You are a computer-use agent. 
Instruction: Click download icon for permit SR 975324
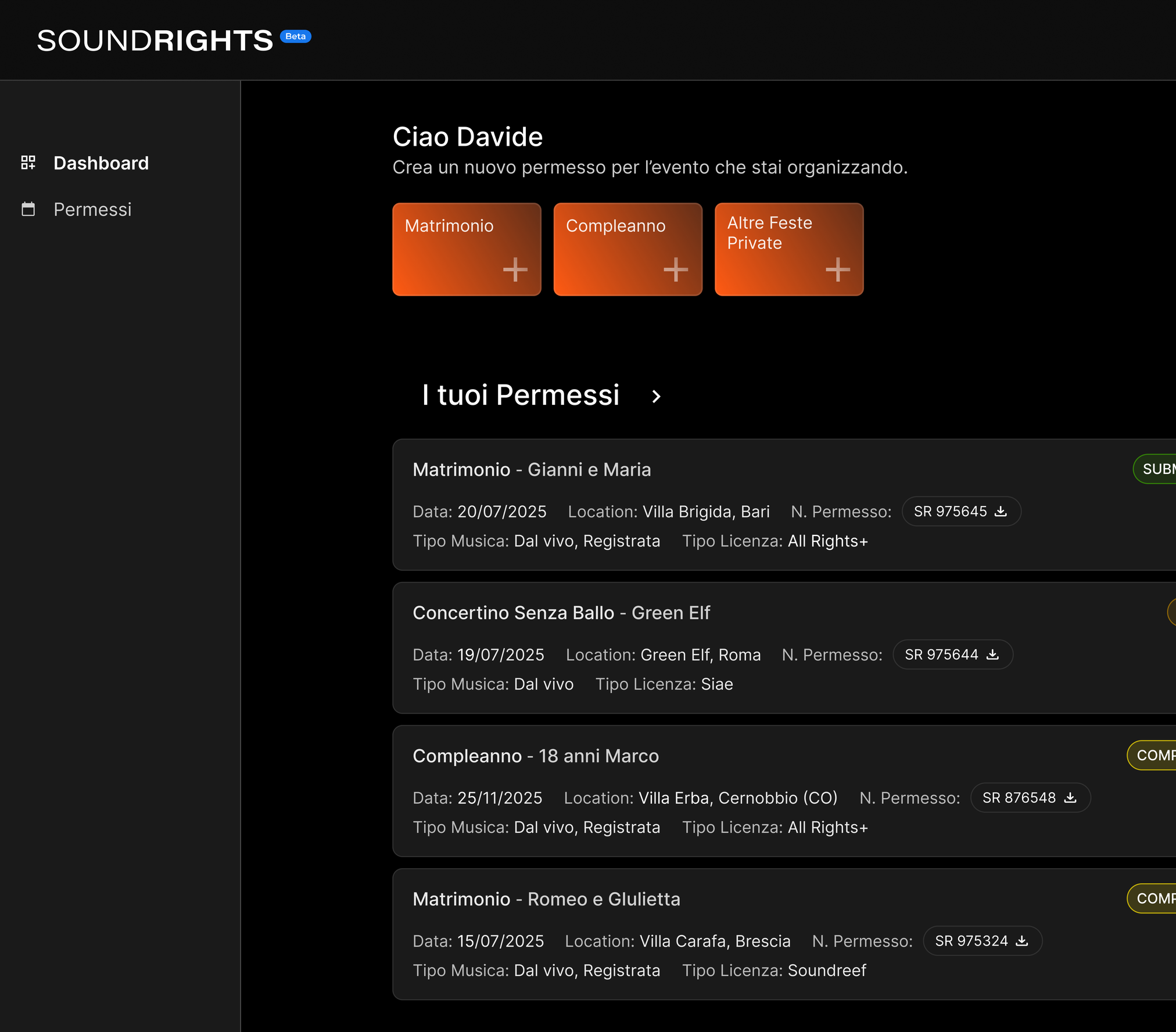(x=1021, y=941)
